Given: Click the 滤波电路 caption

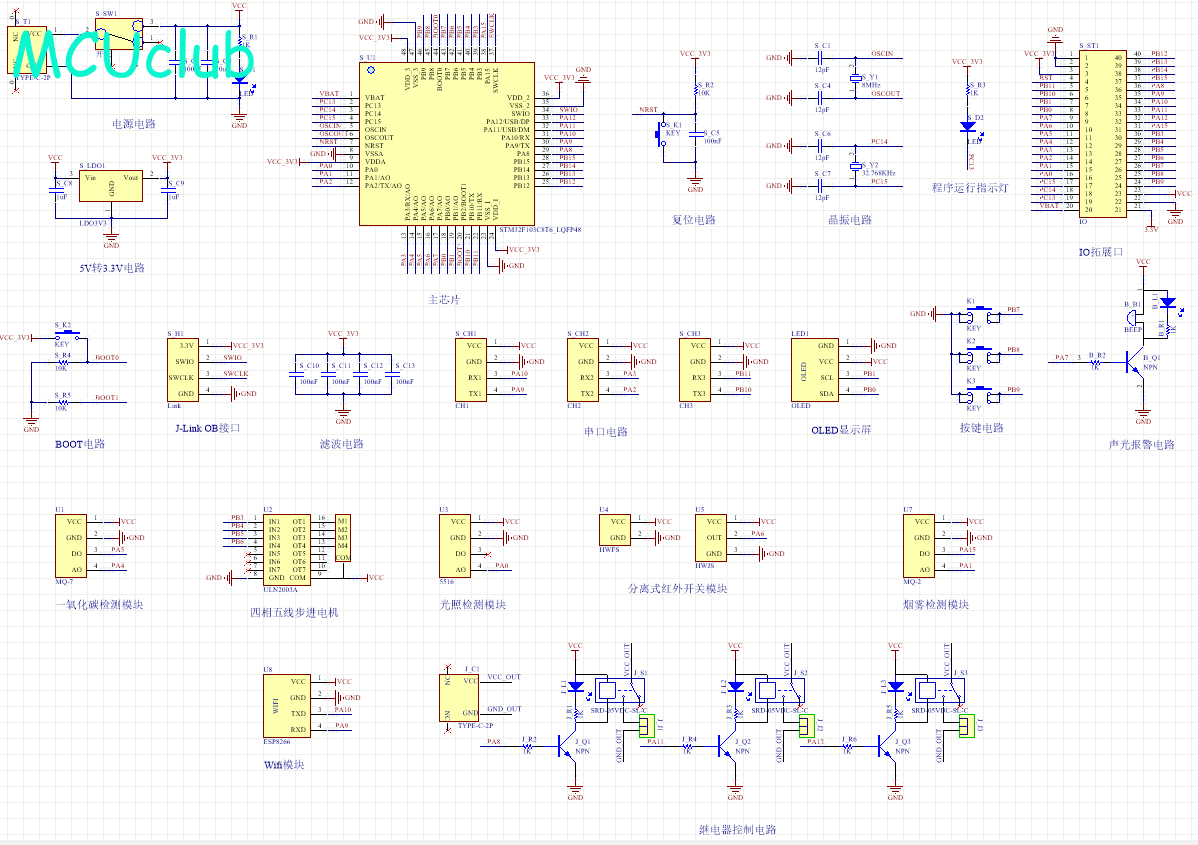Looking at the screenshot, I should click(342, 443).
